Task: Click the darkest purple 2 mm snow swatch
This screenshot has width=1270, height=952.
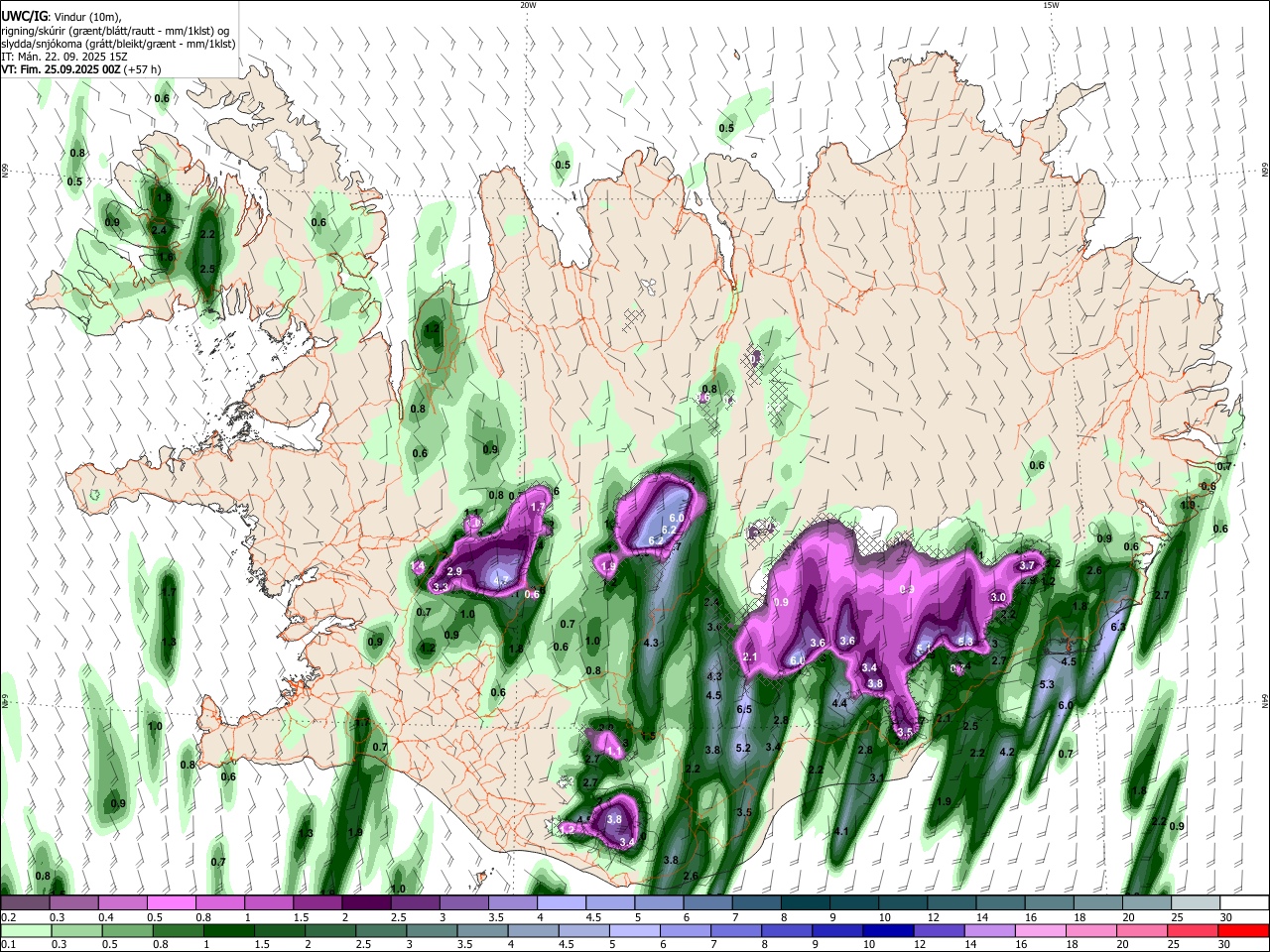Action: 366,903
